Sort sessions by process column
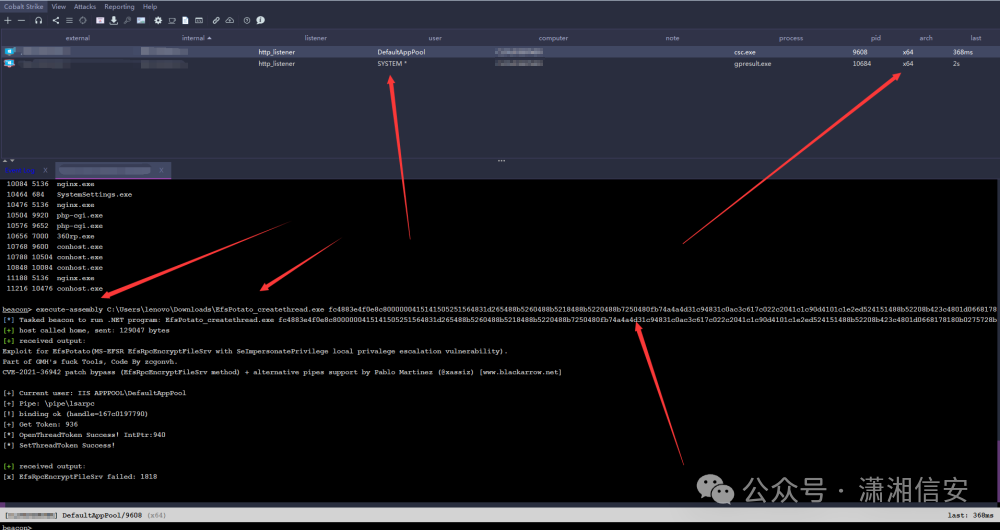The height and width of the screenshot is (530, 1000). (791, 38)
